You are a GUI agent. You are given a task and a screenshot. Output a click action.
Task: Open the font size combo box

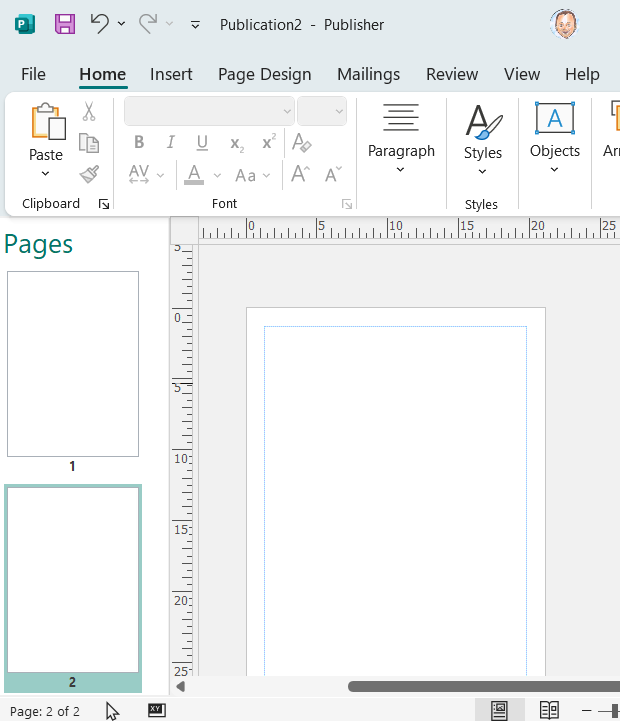(x=322, y=111)
